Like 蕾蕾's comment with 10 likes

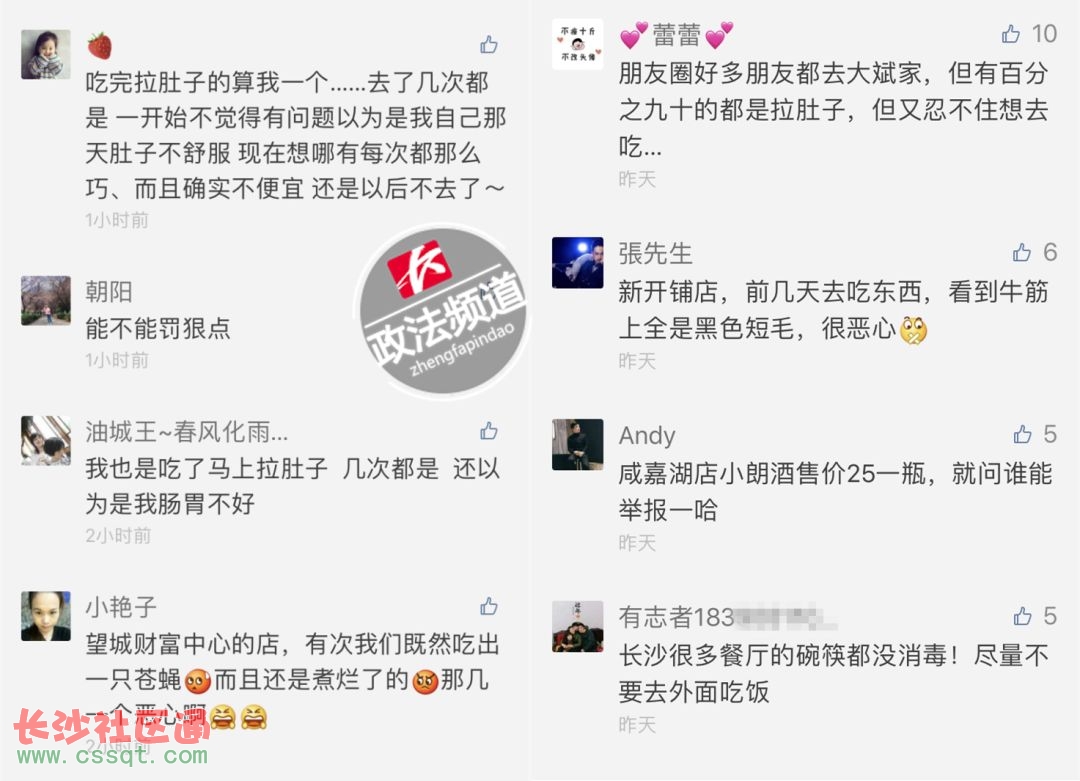[1011, 33]
